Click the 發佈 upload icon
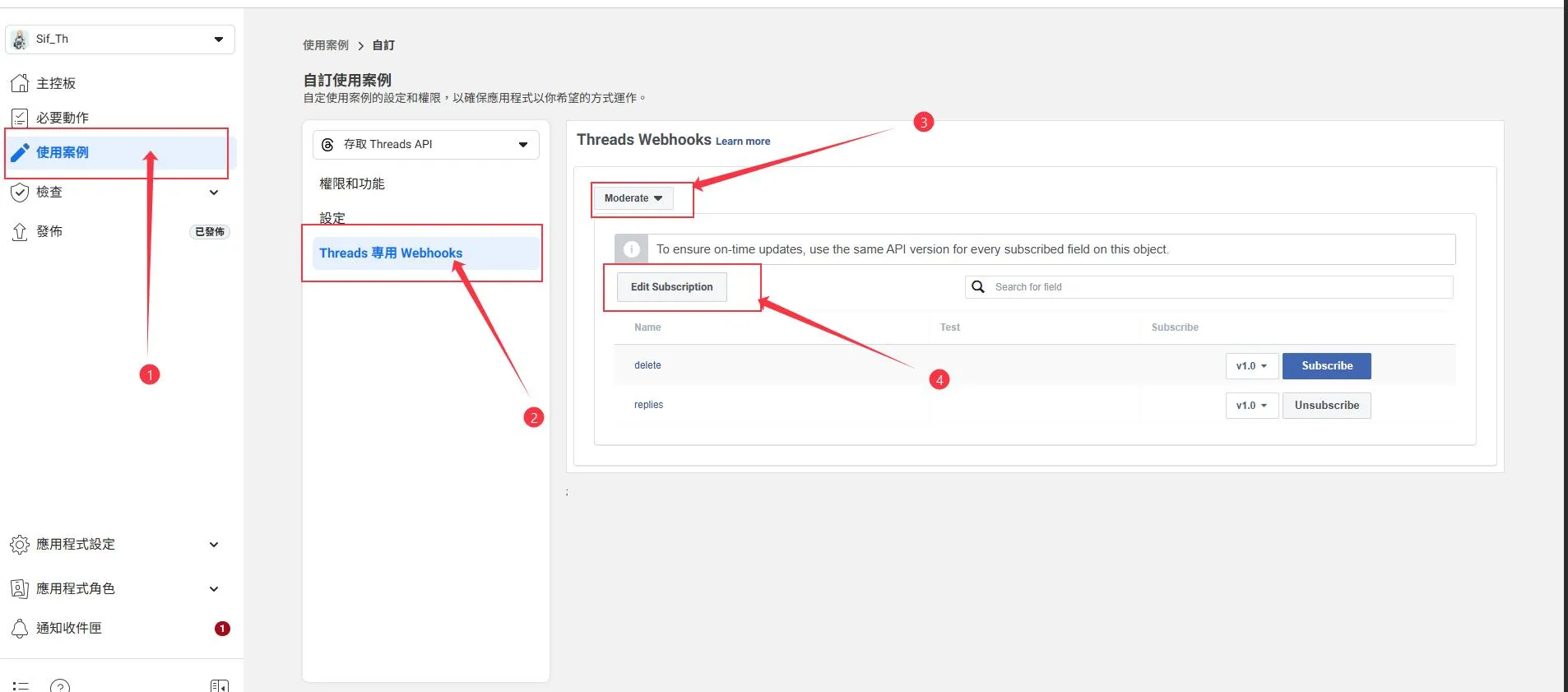This screenshot has width=1568, height=692. tap(20, 232)
